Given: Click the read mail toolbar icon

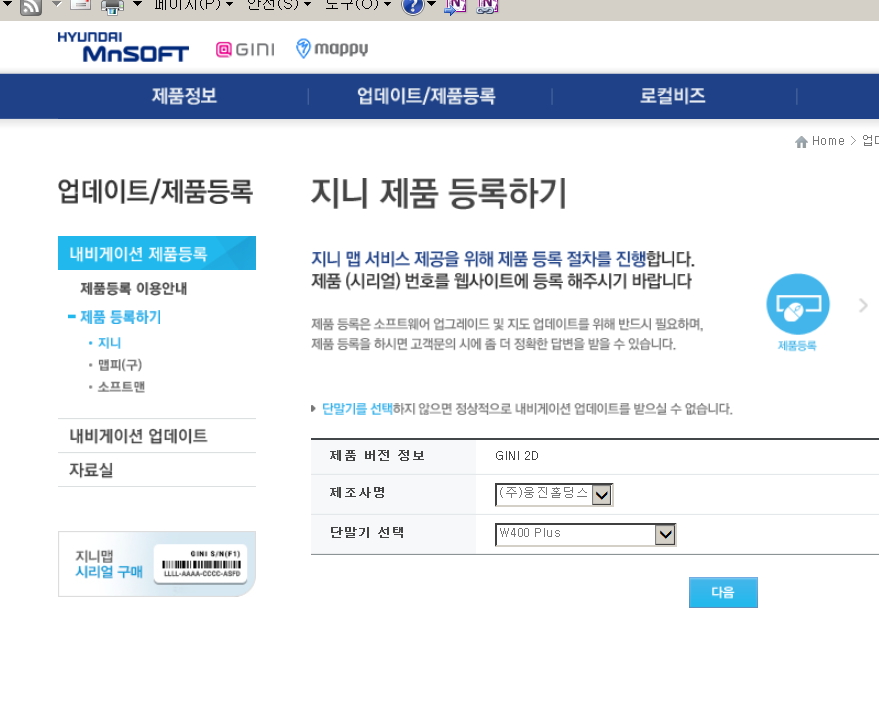Looking at the screenshot, I should click(x=80, y=5).
